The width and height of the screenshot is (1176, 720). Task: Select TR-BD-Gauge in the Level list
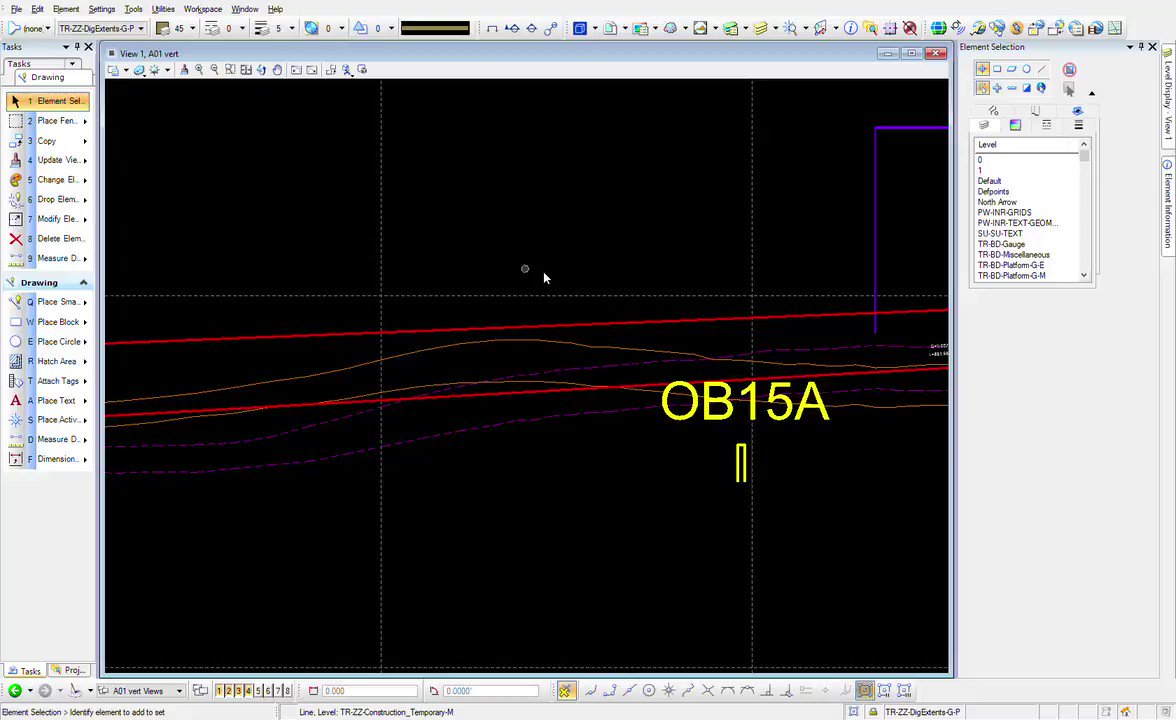[x=1000, y=244]
